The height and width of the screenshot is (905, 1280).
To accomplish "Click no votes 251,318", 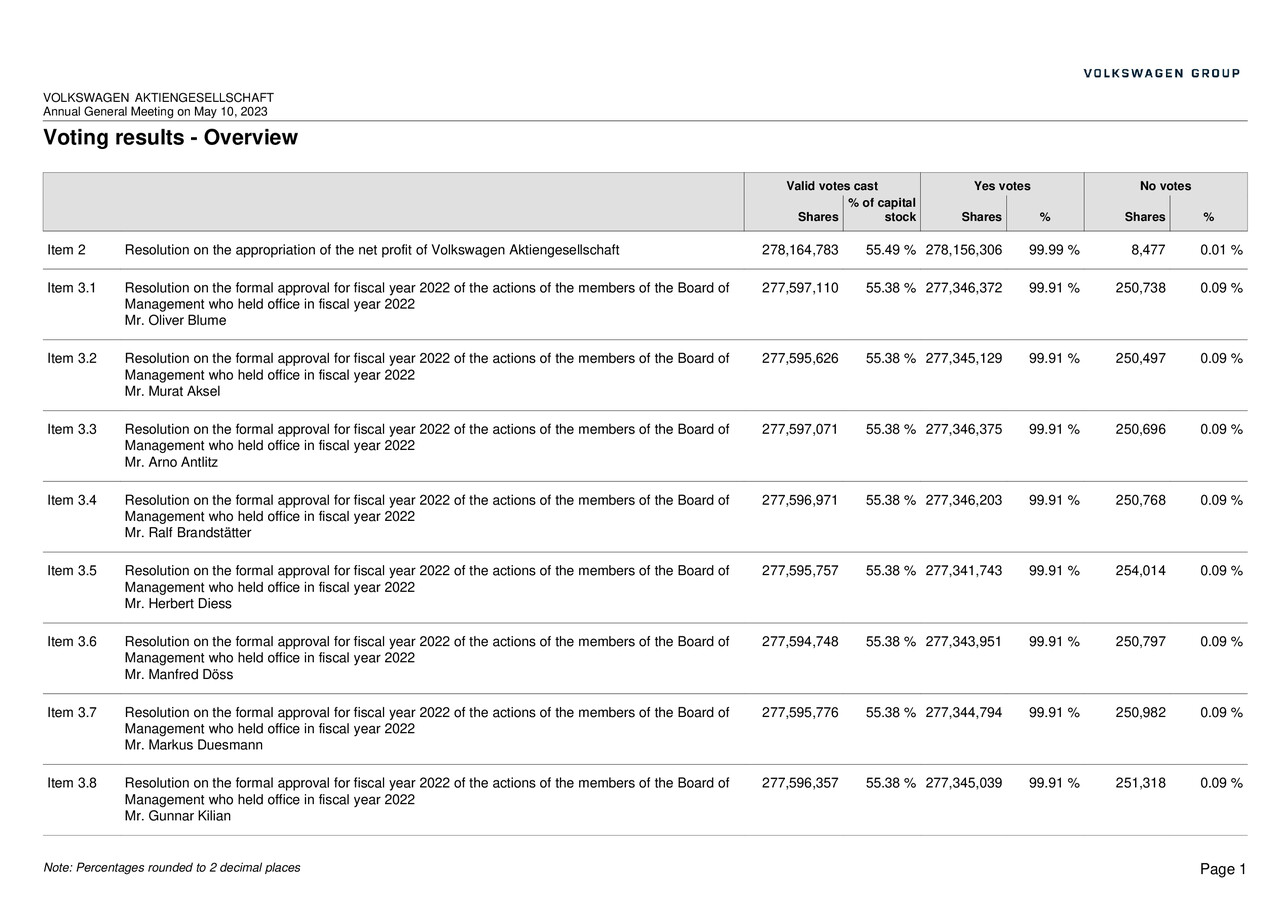I will point(1140,785).
